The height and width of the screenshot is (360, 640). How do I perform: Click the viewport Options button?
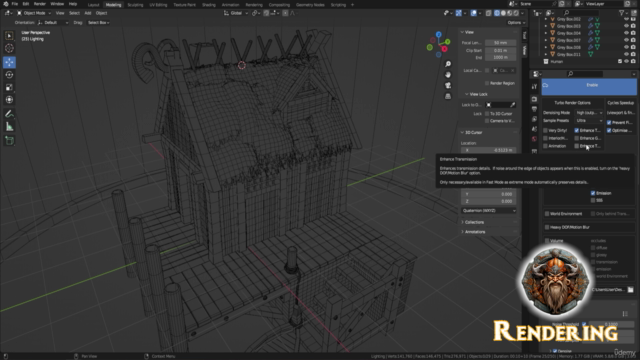(x=516, y=22)
